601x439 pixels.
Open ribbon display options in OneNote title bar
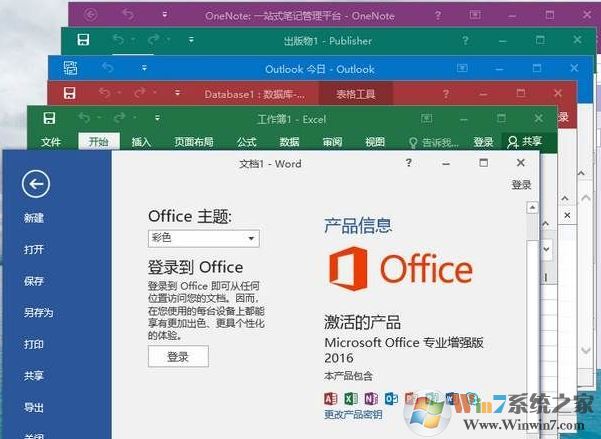click(x=475, y=15)
